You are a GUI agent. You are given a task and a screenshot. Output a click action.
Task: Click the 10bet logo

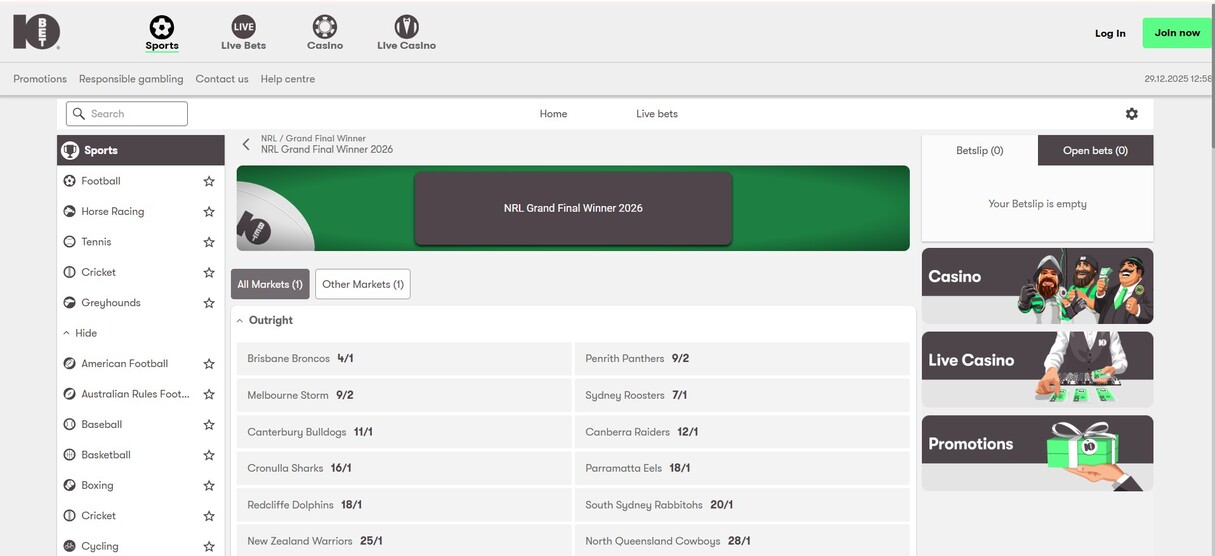[37, 32]
